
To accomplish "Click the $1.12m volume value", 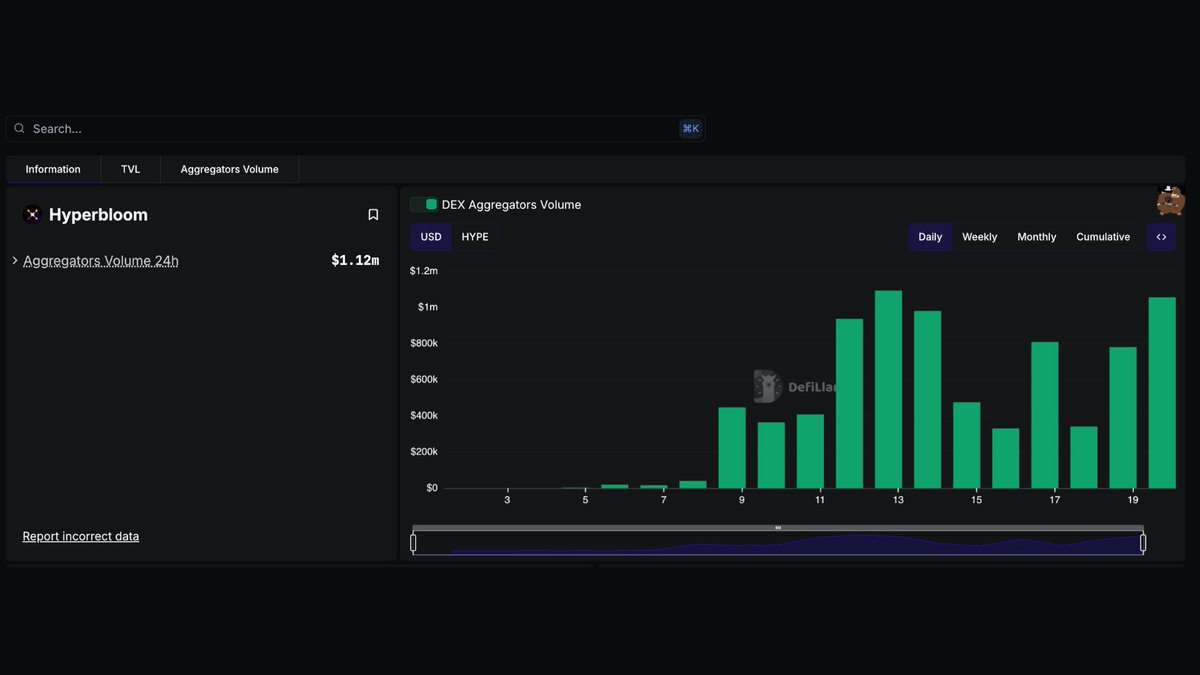I will coord(355,261).
